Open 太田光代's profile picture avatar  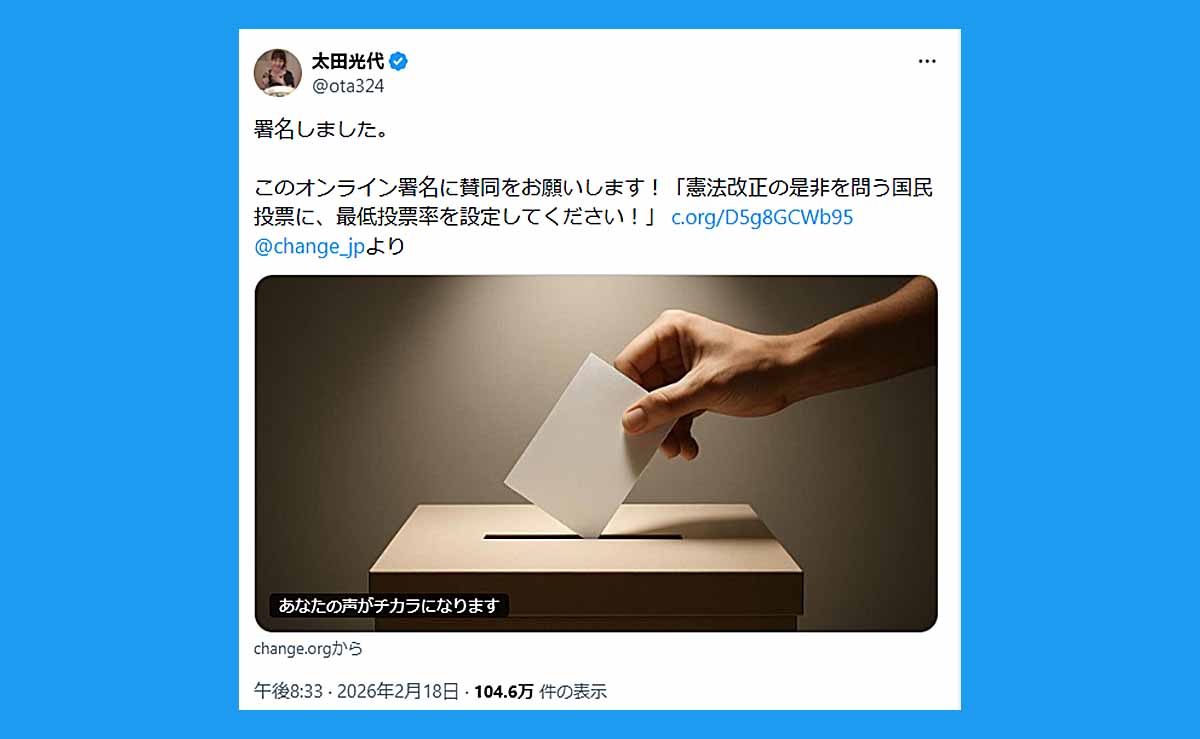pos(278,73)
